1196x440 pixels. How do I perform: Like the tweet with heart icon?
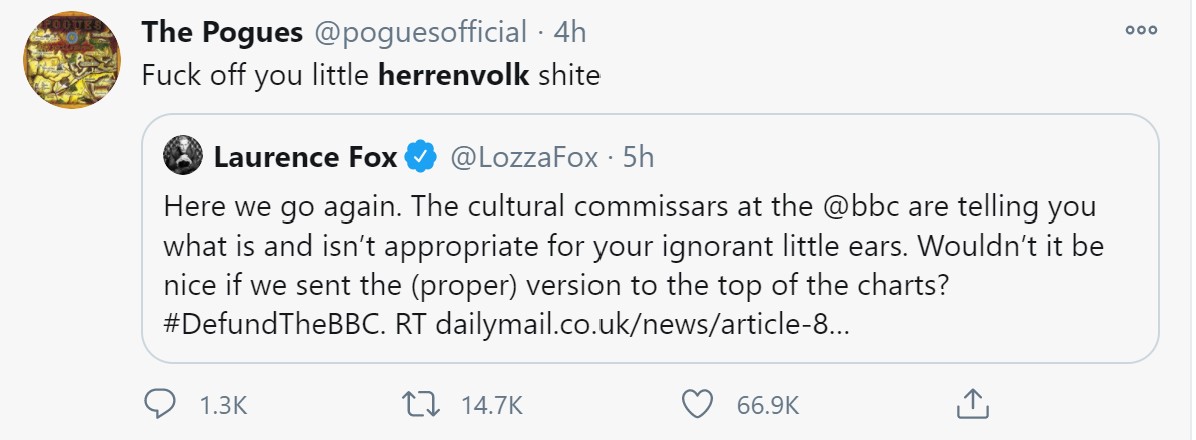pyautogui.click(x=698, y=404)
